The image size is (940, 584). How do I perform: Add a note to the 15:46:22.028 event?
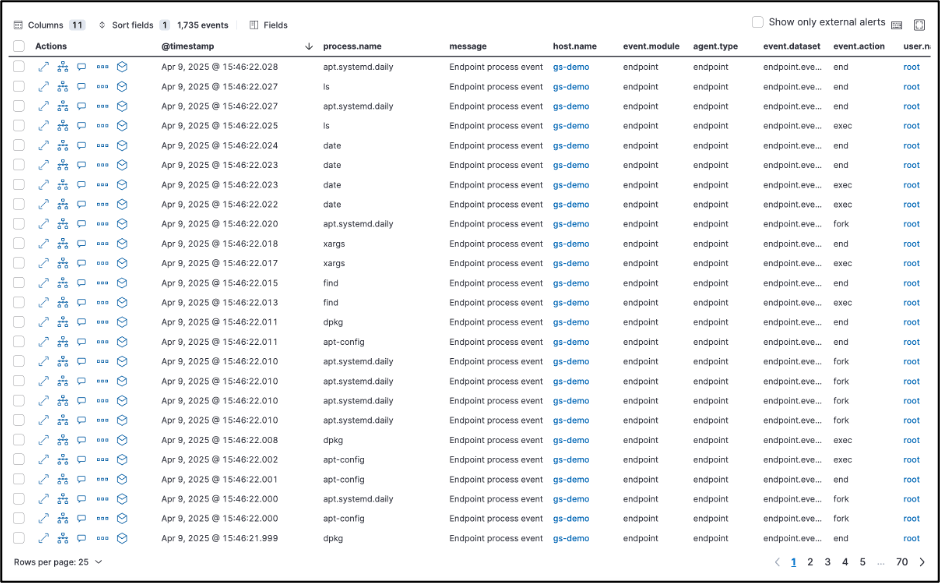[82, 67]
